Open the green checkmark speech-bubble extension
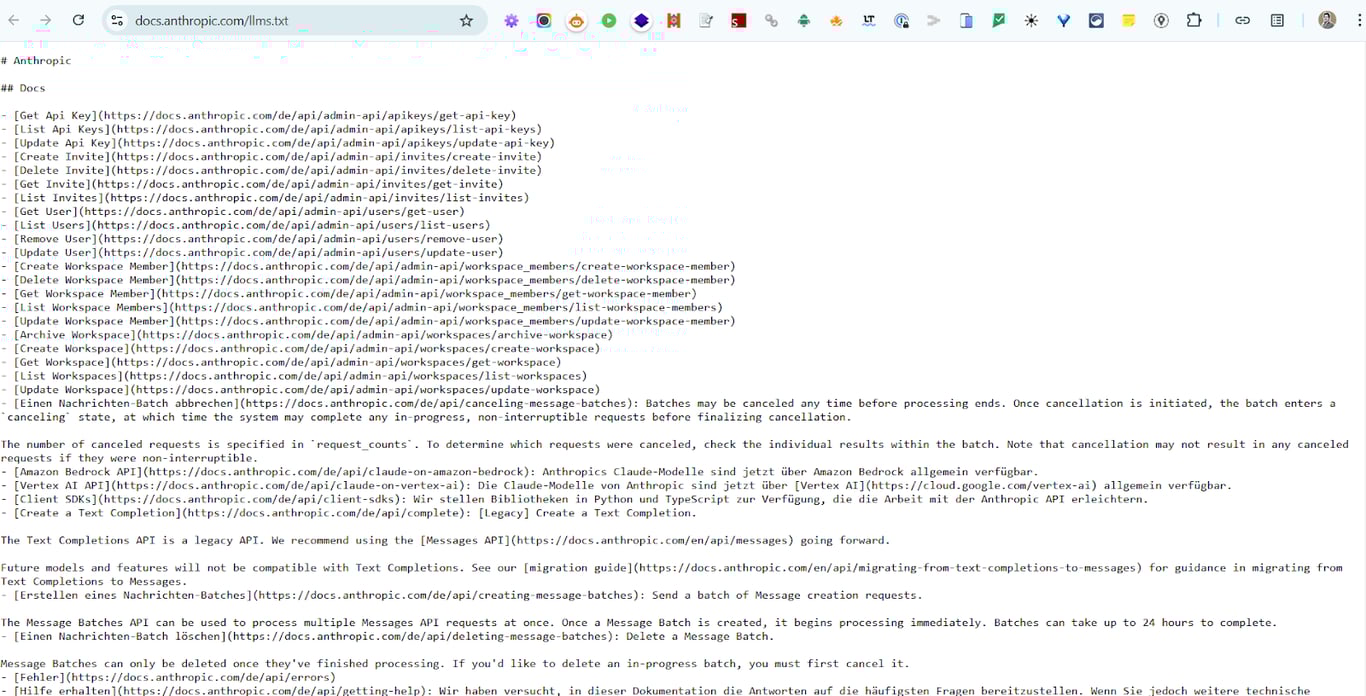 point(999,20)
